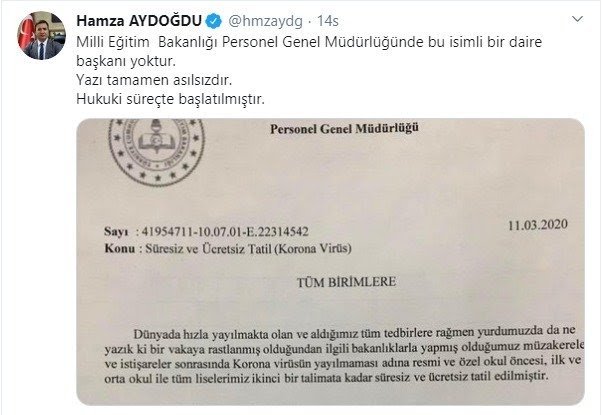The image size is (602, 415).
Task: Click the Personel Genel Müdürlüğü heading
Action: click(344, 129)
